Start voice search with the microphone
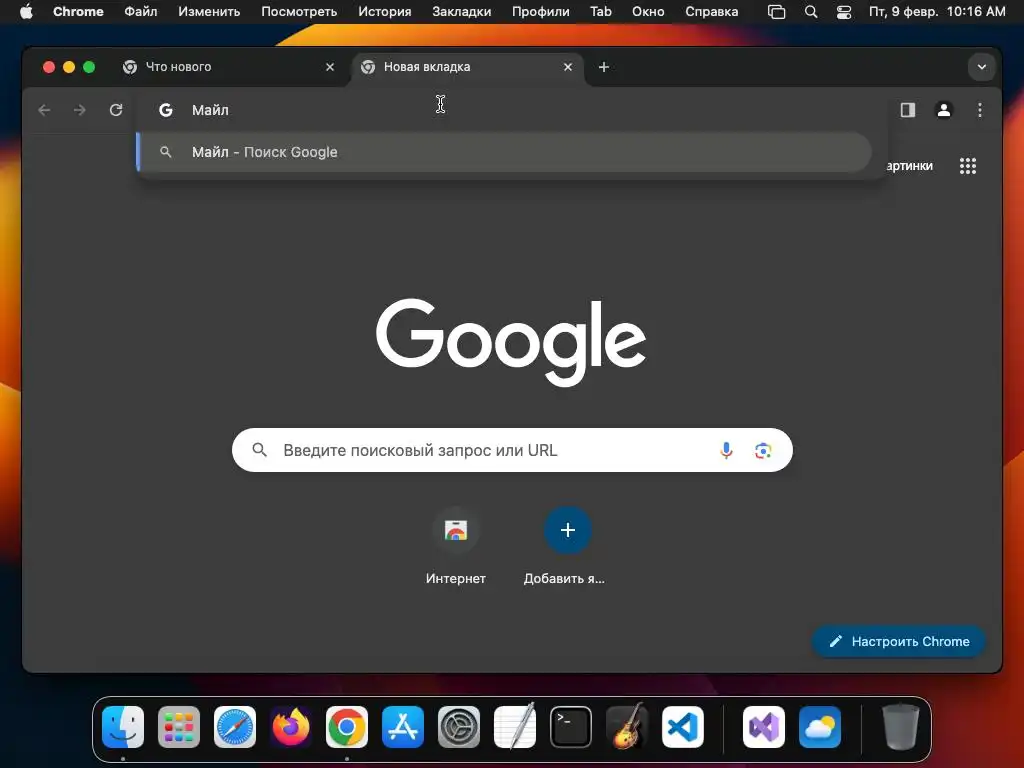This screenshot has height=768, width=1024. coord(726,450)
